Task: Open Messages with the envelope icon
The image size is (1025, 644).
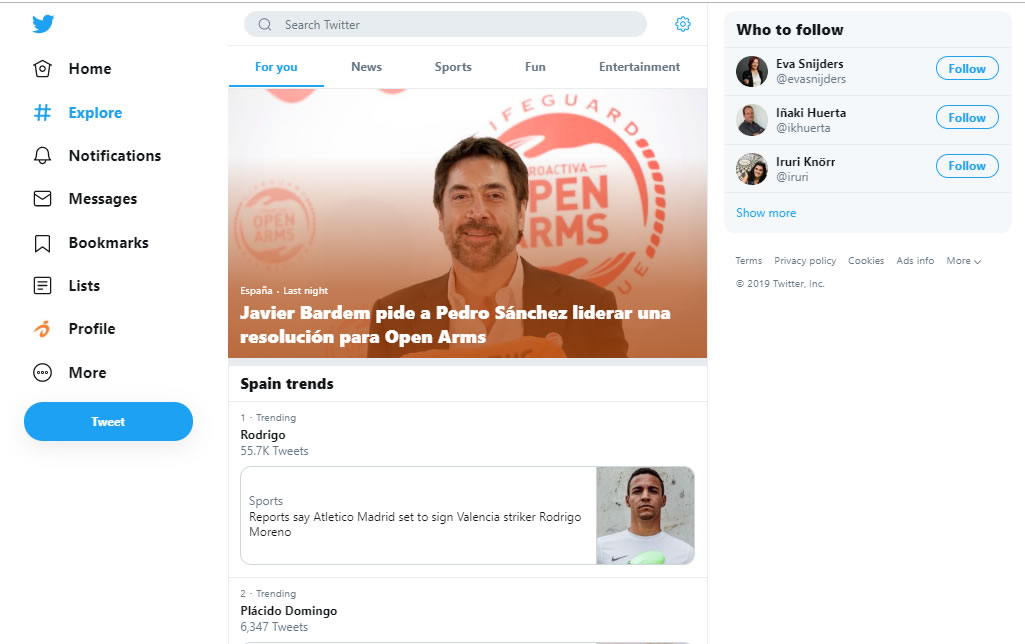Action: pos(44,198)
